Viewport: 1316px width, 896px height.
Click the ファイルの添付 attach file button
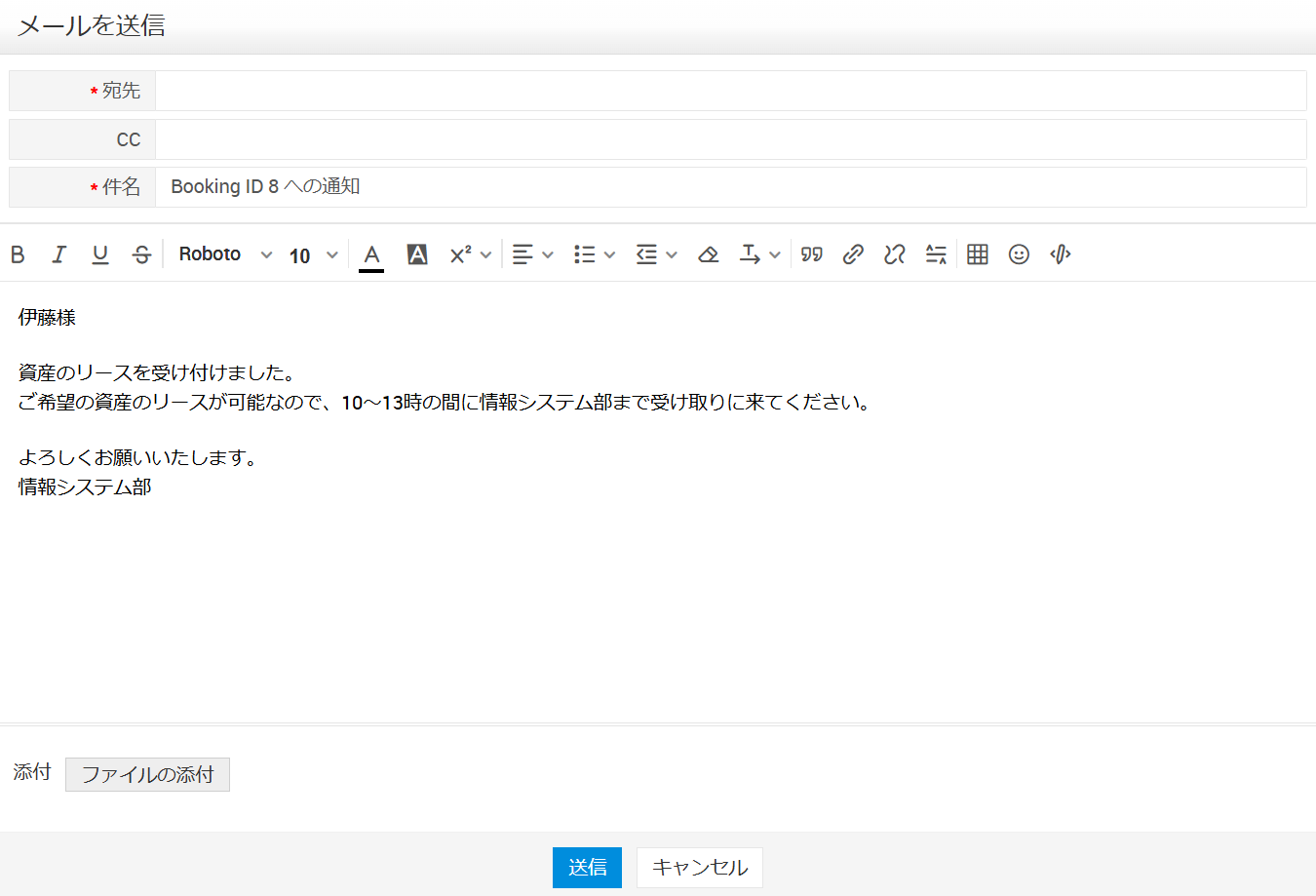(x=147, y=774)
